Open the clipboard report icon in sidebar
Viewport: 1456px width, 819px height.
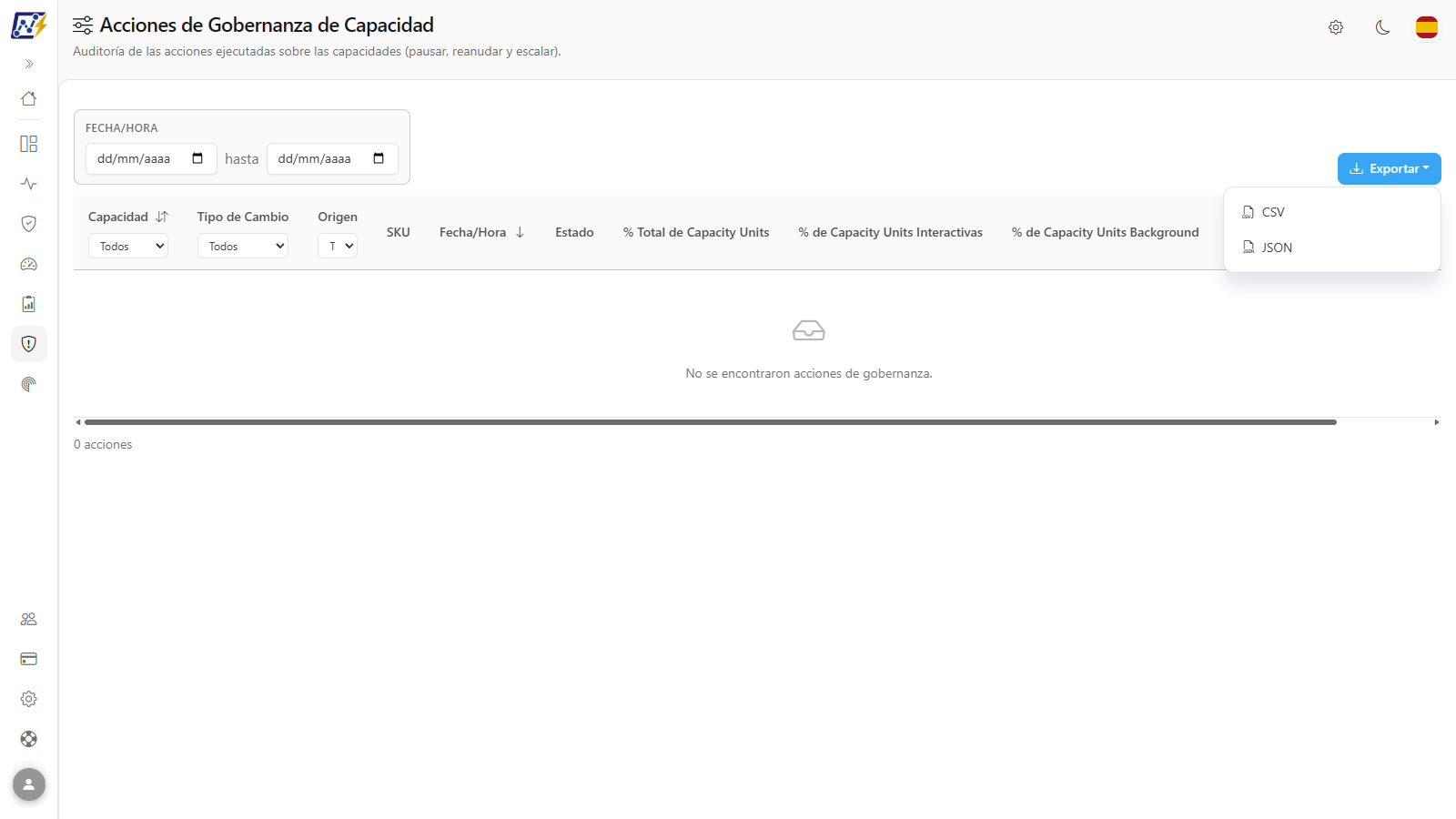(29, 304)
